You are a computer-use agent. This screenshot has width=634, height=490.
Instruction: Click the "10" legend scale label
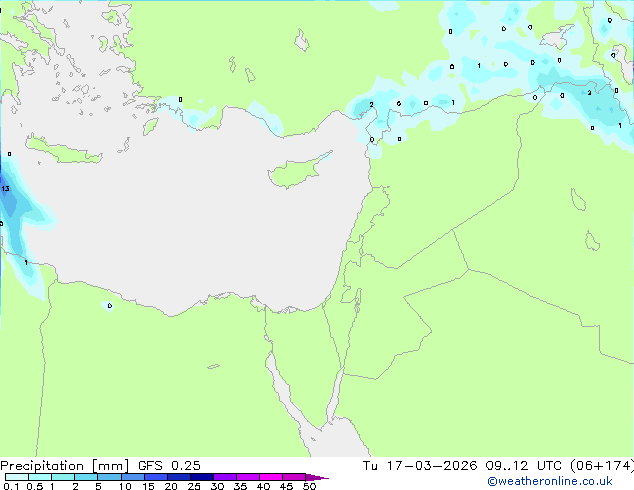[x=125, y=486]
